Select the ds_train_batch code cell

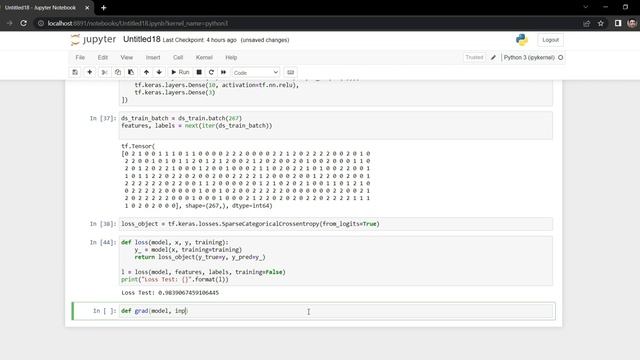point(336,125)
